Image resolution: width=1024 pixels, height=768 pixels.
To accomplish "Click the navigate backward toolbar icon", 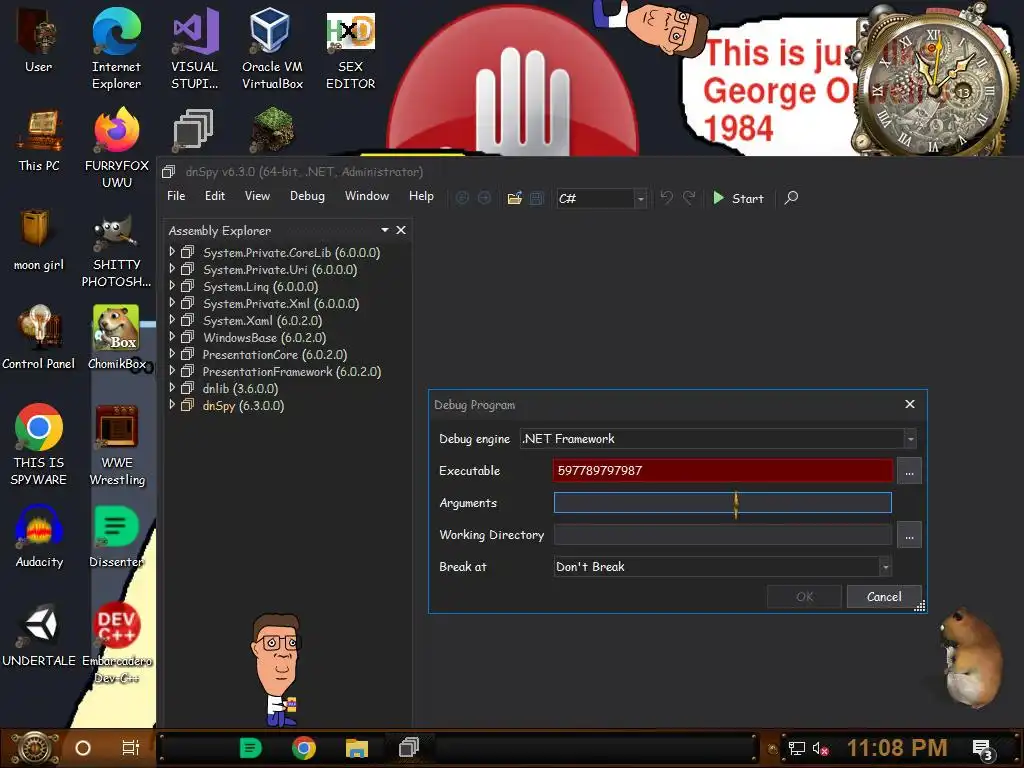I will pyautogui.click(x=462, y=198).
